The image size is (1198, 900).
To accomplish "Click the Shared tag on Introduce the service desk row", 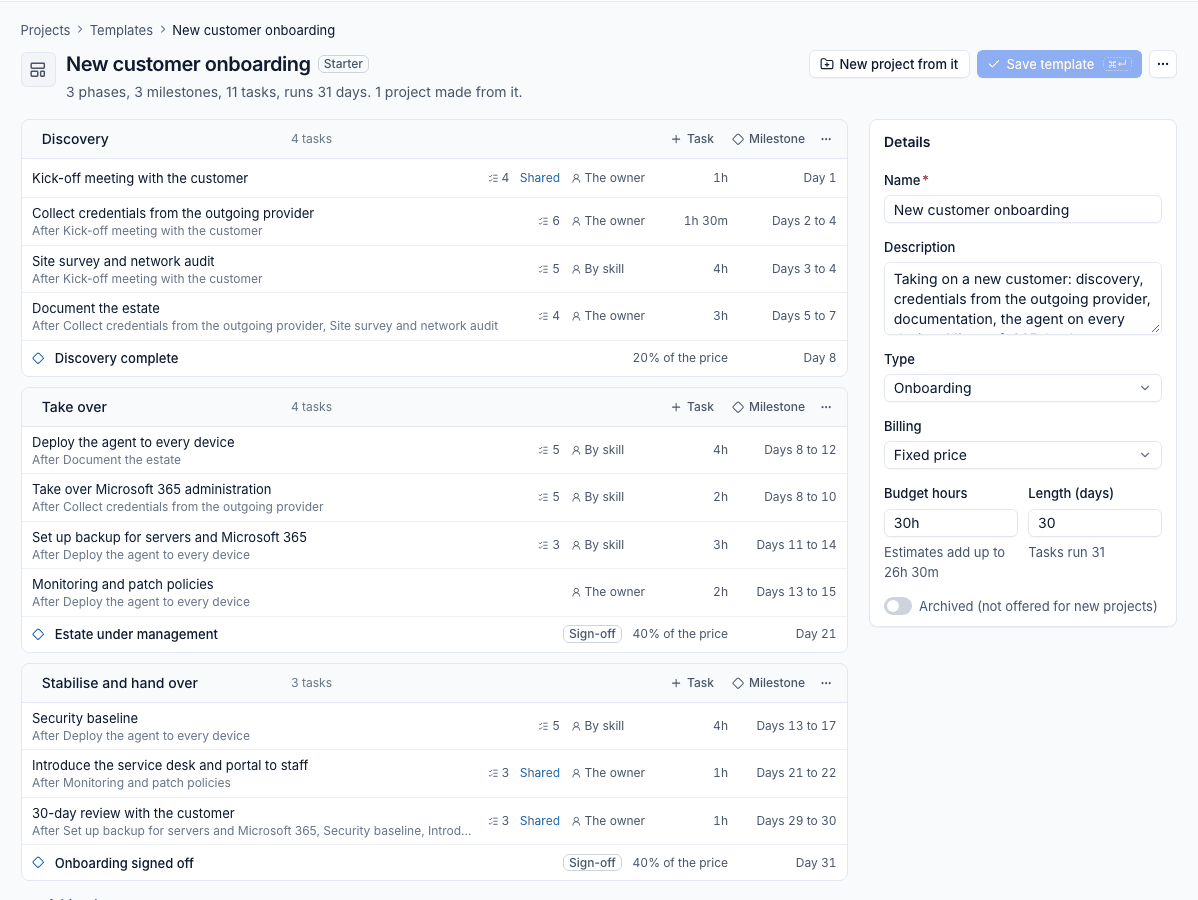I will coord(539,772).
